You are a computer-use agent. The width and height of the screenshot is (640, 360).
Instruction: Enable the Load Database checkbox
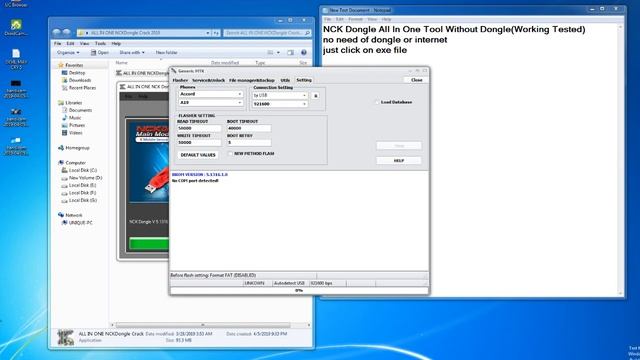point(377,102)
